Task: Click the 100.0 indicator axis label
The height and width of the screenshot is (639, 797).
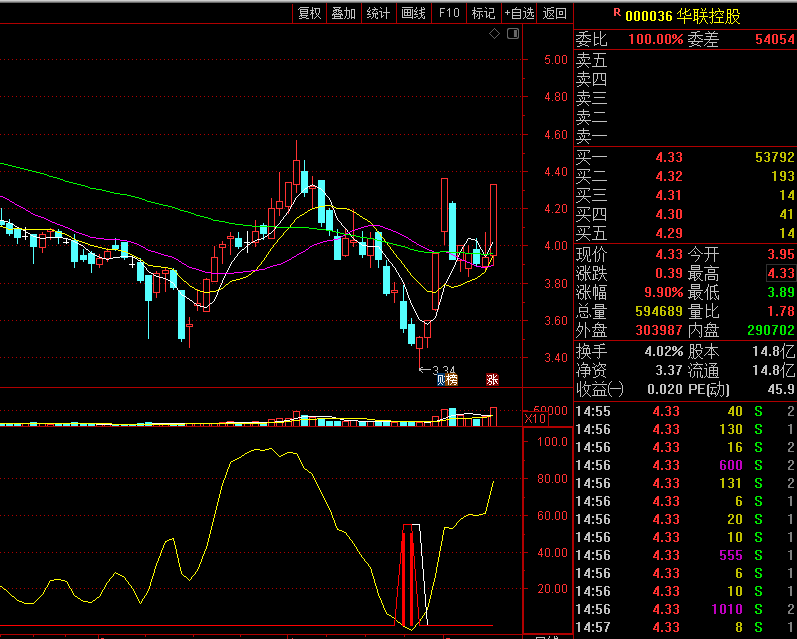Action: pos(553,441)
